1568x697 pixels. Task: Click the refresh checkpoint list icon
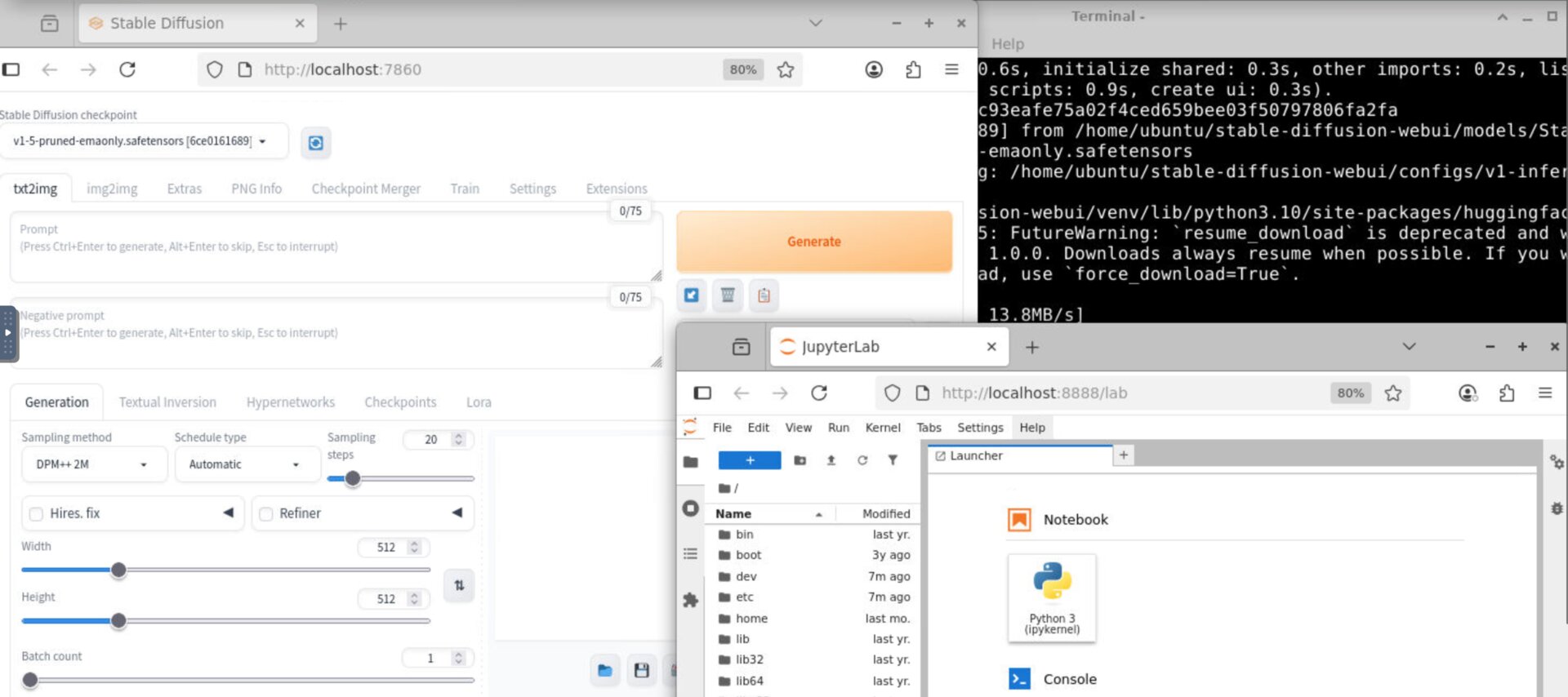315,143
